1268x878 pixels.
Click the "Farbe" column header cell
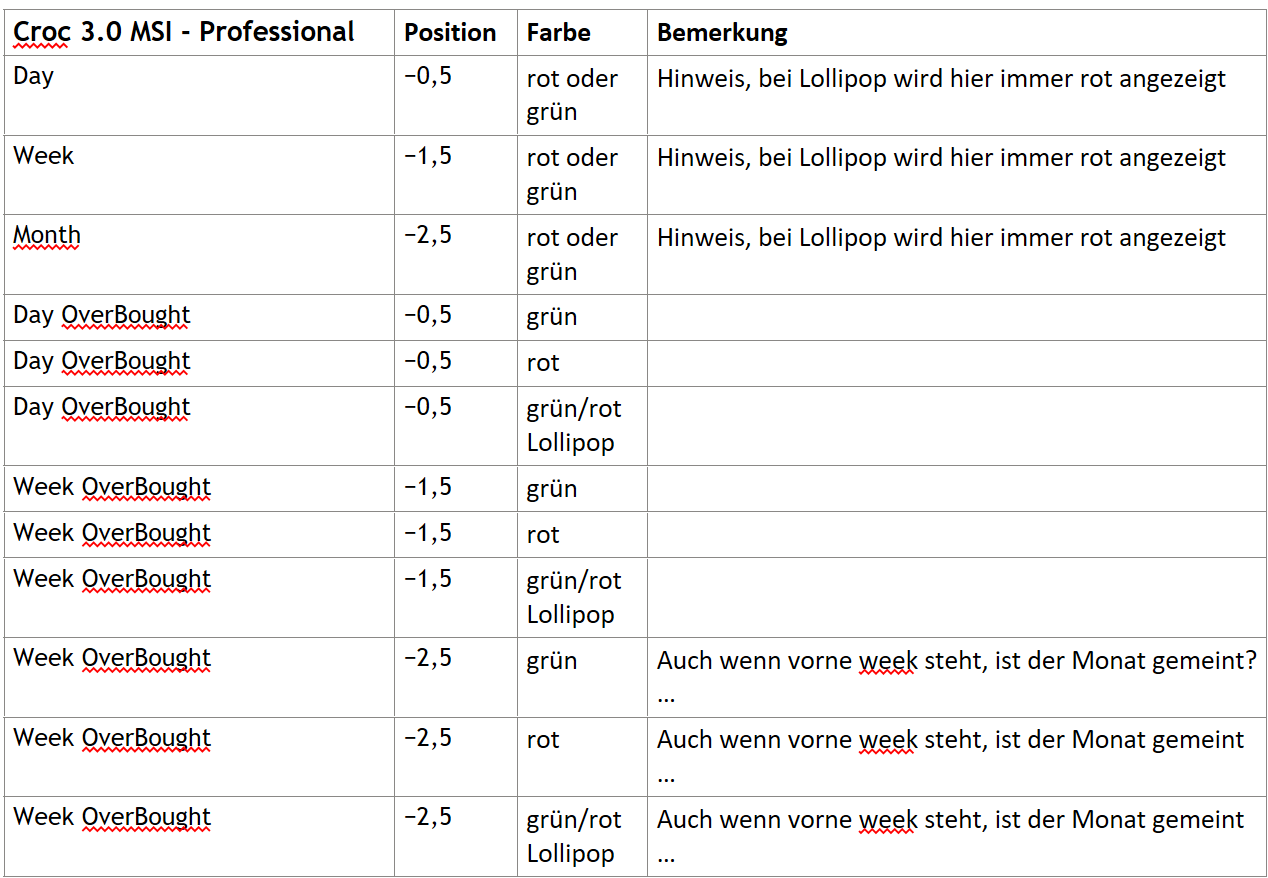[558, 33]
